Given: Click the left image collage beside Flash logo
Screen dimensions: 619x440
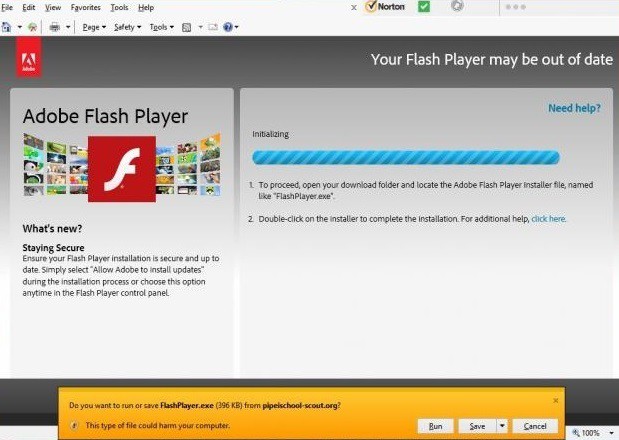Looking at the screenshot, I should [x=55, y=165].
